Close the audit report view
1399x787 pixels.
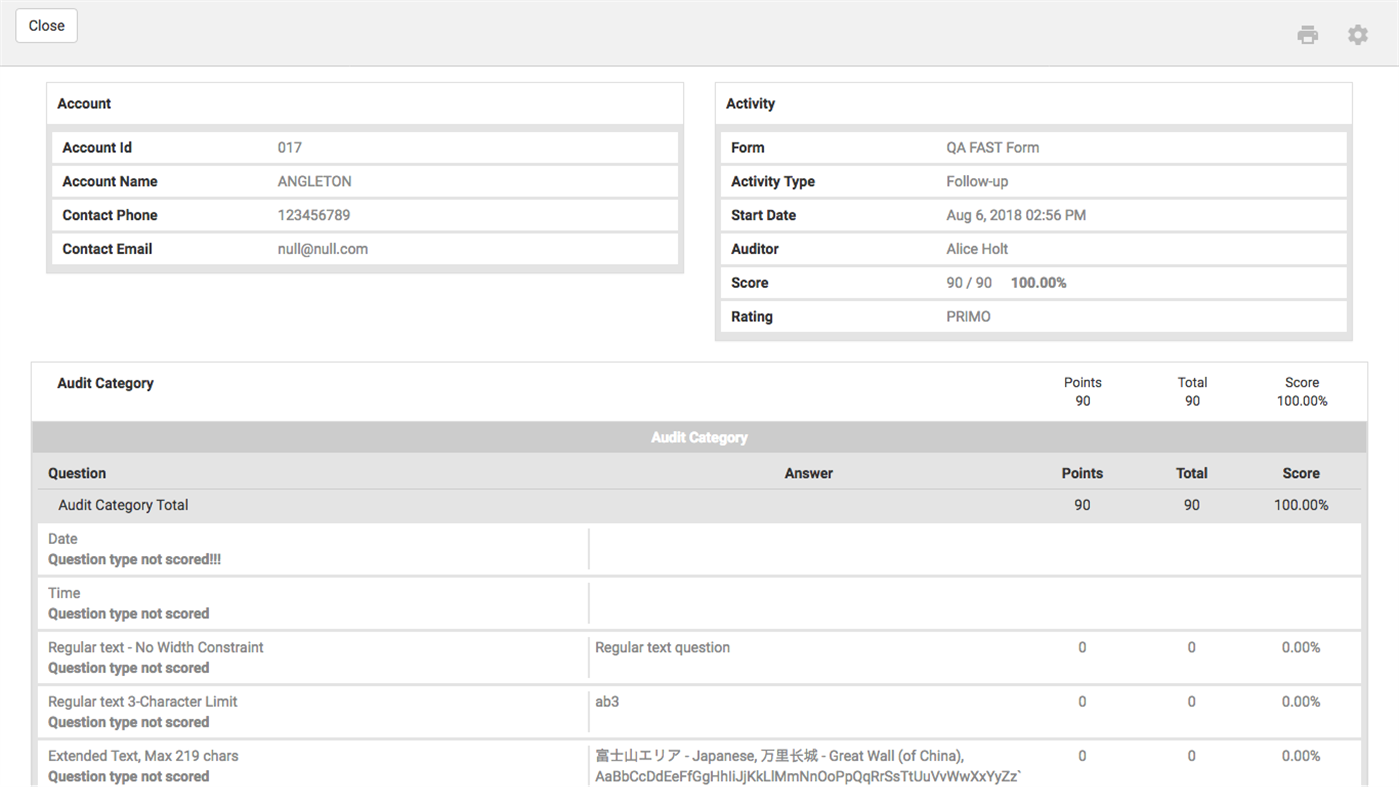46,25
